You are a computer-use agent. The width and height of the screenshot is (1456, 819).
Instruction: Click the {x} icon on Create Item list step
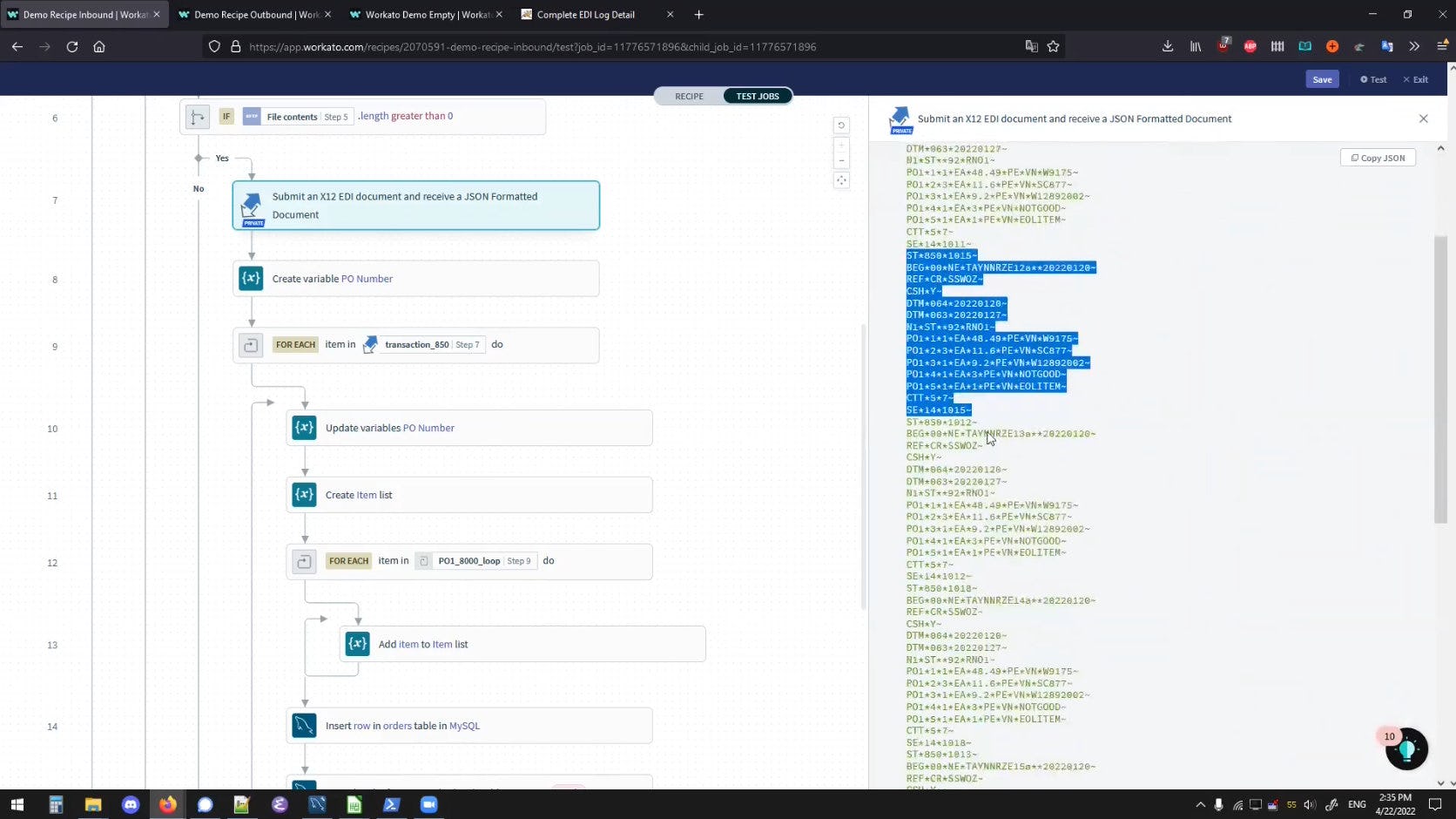coord(304,494)
